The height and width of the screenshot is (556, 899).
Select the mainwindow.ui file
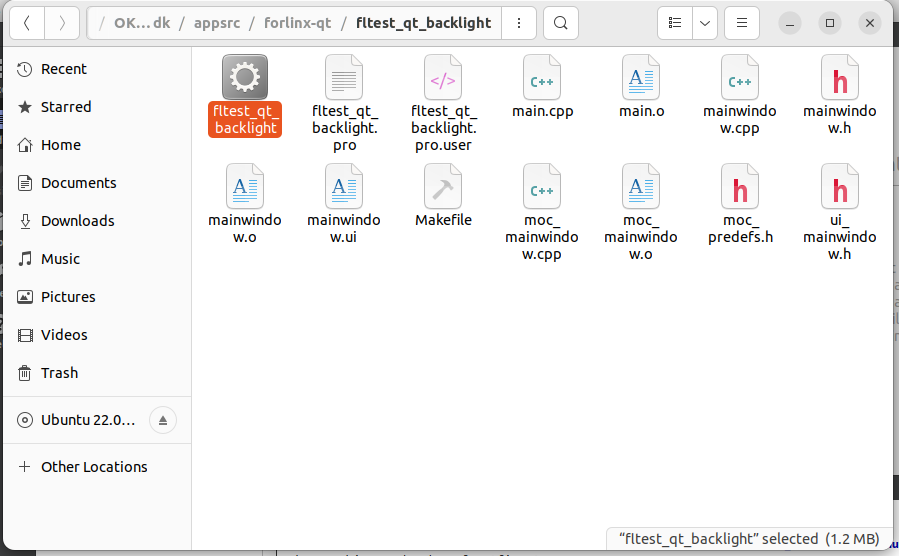[x=344, y=187]
